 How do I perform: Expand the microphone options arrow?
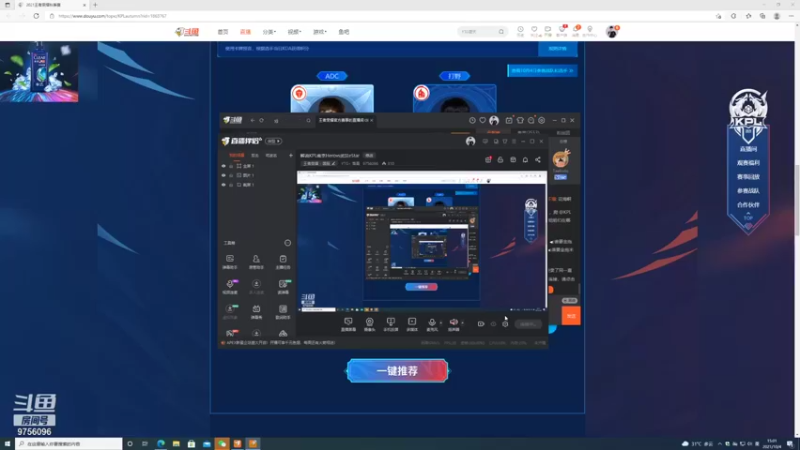[441, 322]
